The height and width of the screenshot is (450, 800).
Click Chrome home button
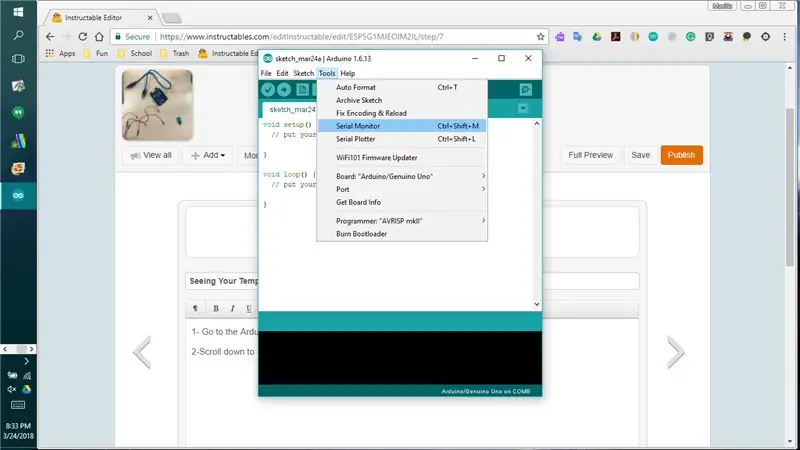pos(99,37)
